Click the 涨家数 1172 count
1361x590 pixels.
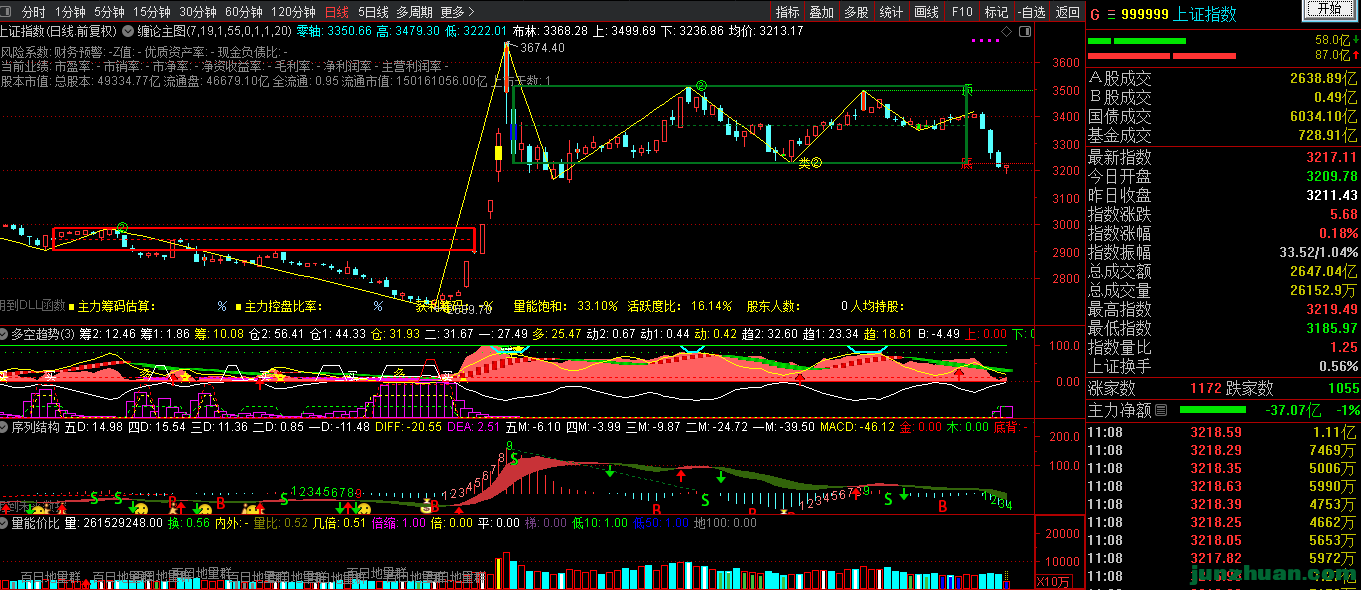pos(1208,388)
